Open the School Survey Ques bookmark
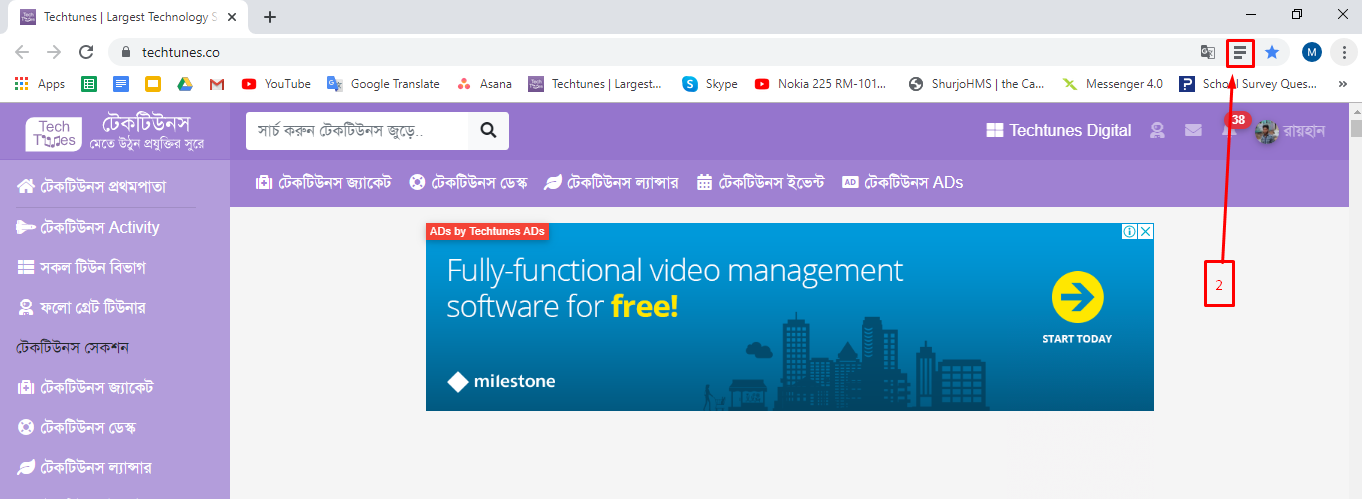The height and width of the screenshot is (499, 1362). [x=1247, y=84]
